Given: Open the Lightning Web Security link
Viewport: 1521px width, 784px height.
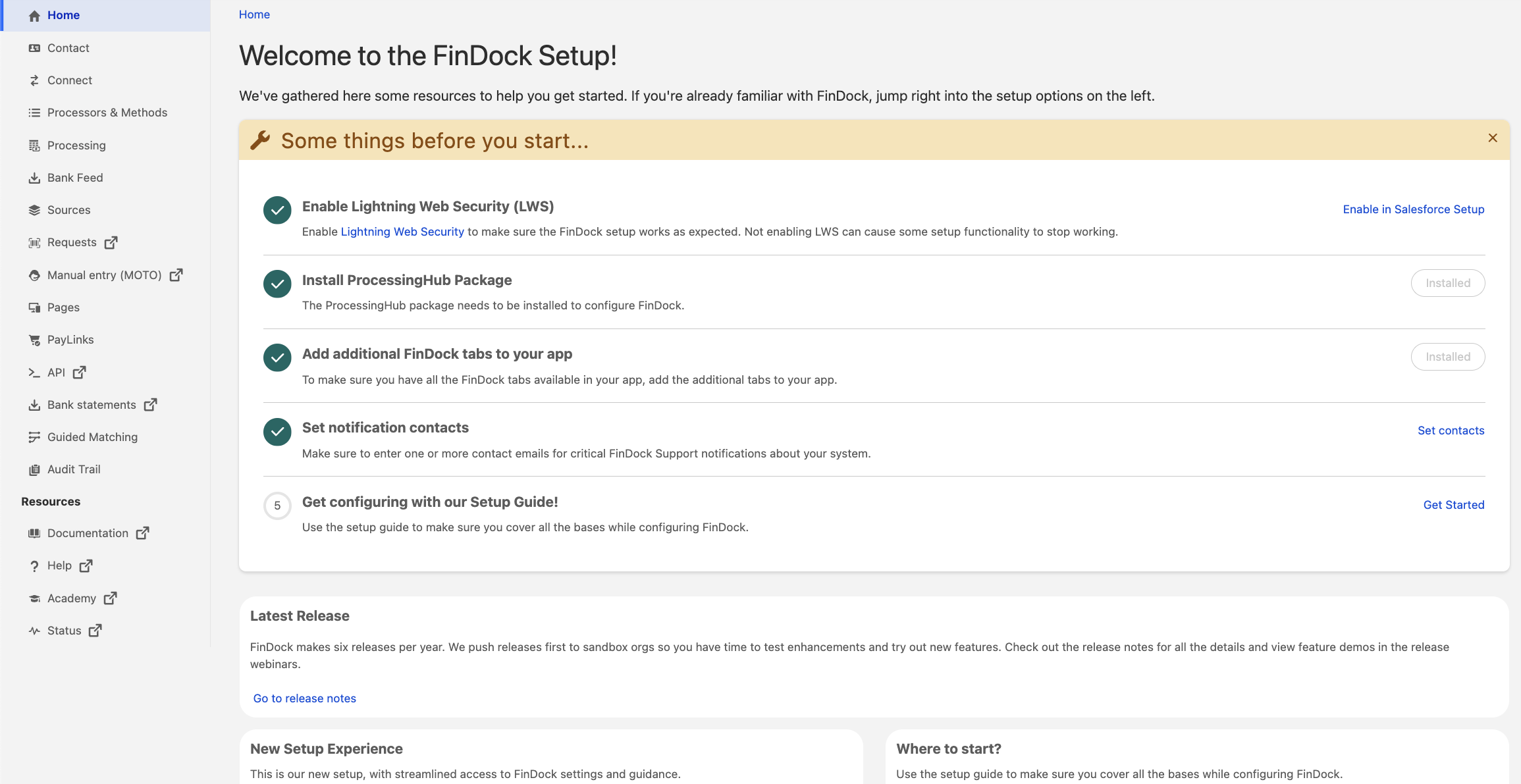Looking at the screenshot, I should tap(402, 231).
